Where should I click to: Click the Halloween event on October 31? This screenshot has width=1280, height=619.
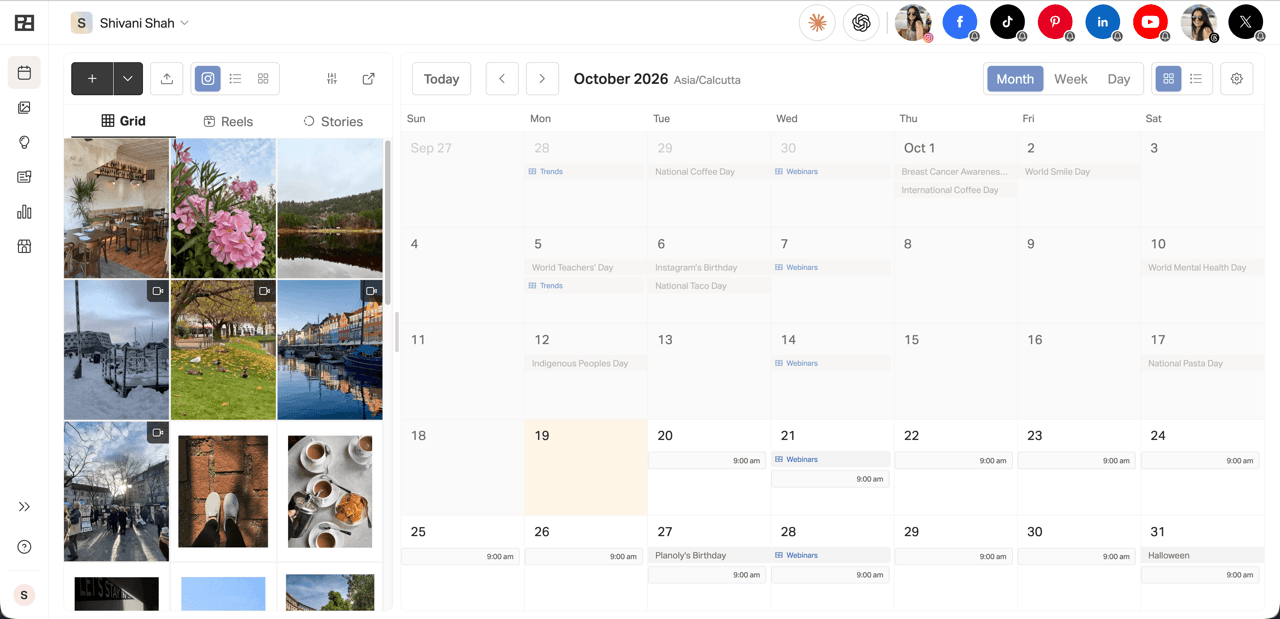point(1202,556)
